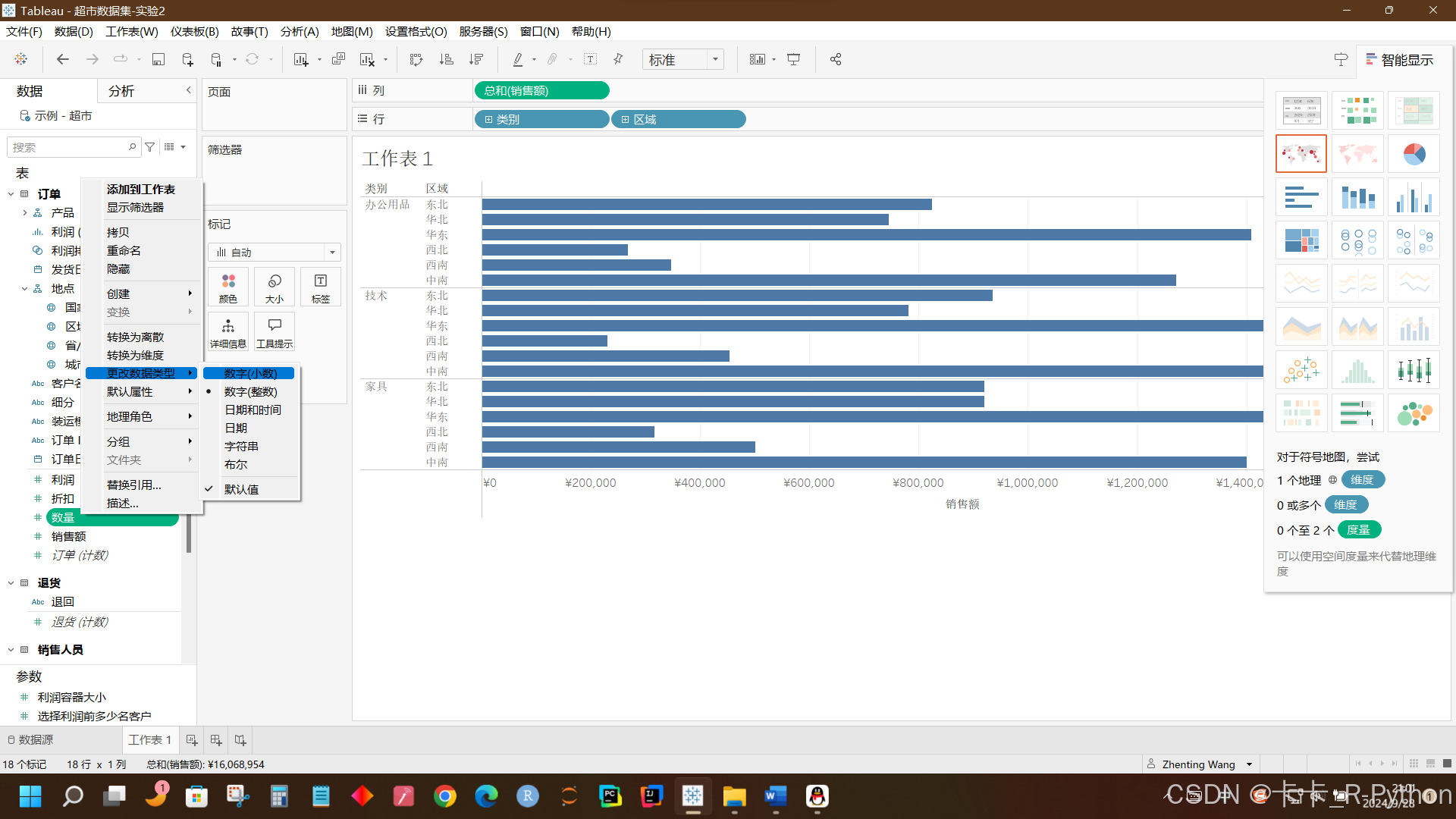Choose 字符串 data type
This screenshot has height=819, width=1456.
click(x=242, y=446)
